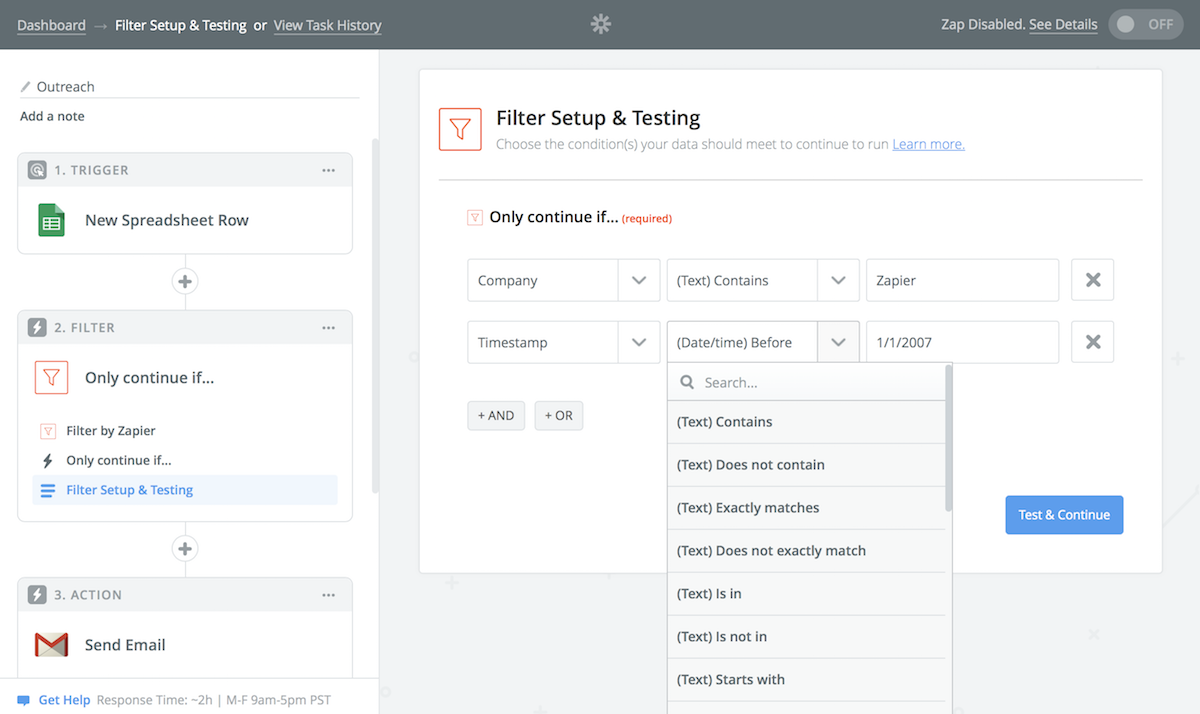
Task: Remove the Company filter row with X
Action: (1093, 280)
